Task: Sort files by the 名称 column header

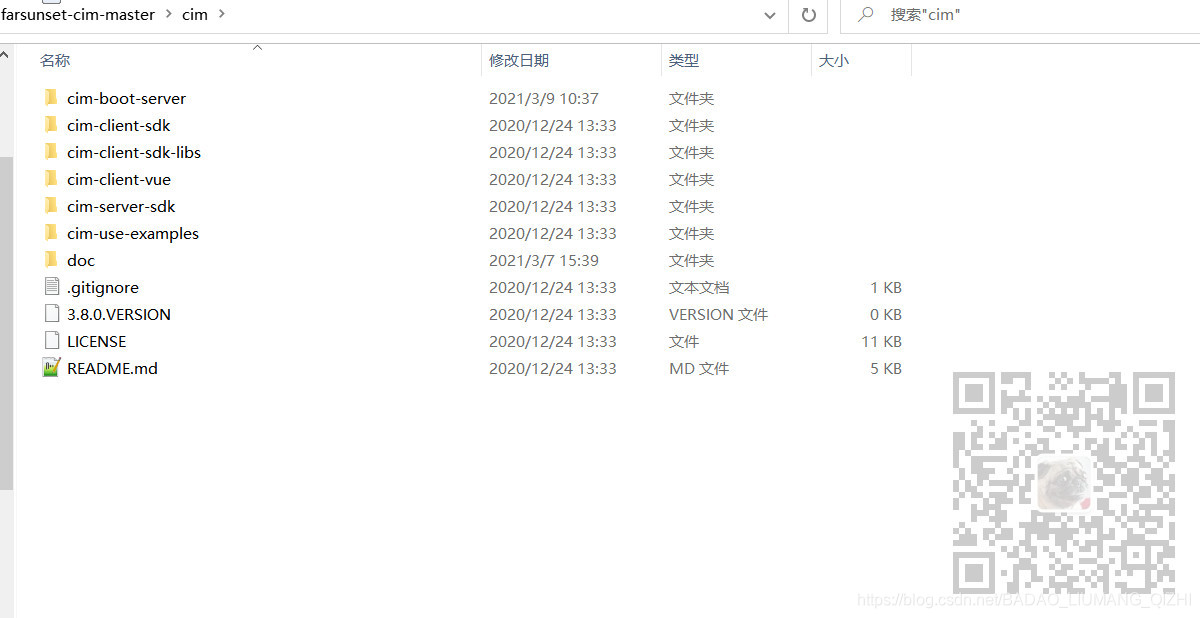Action: pyautogui.click(x=54, y=60)
